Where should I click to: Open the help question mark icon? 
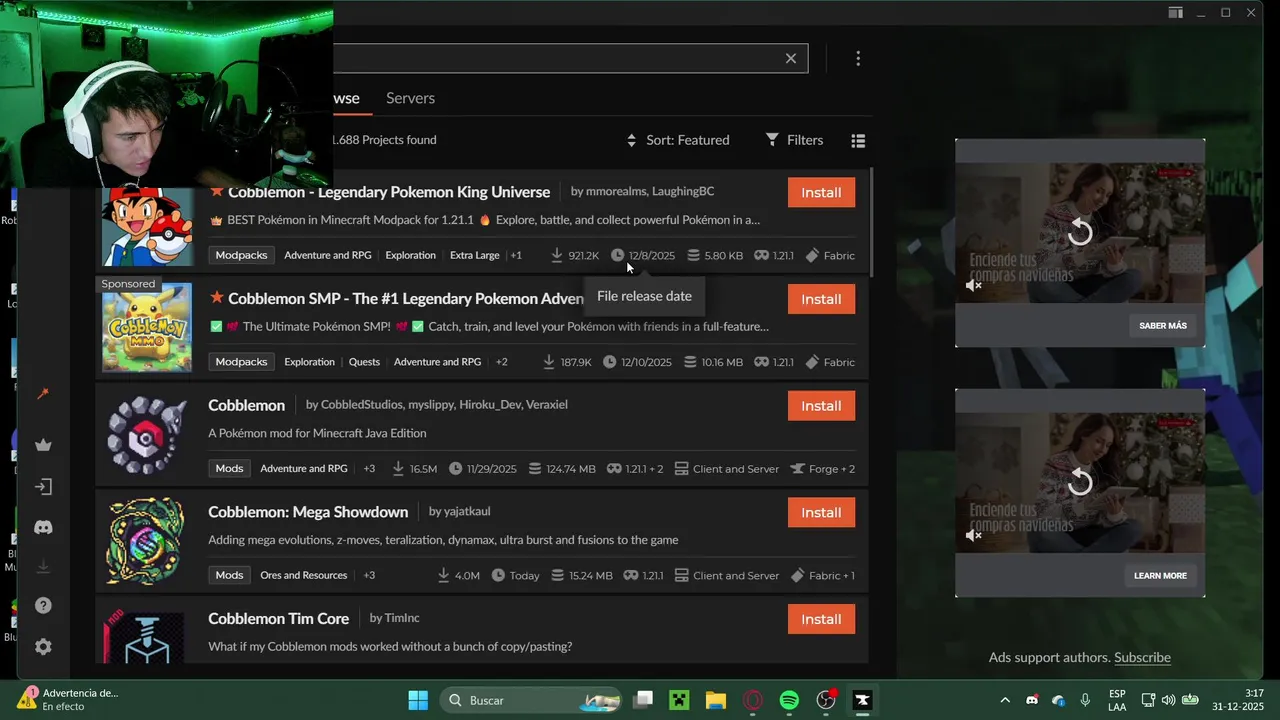(43, 605)
